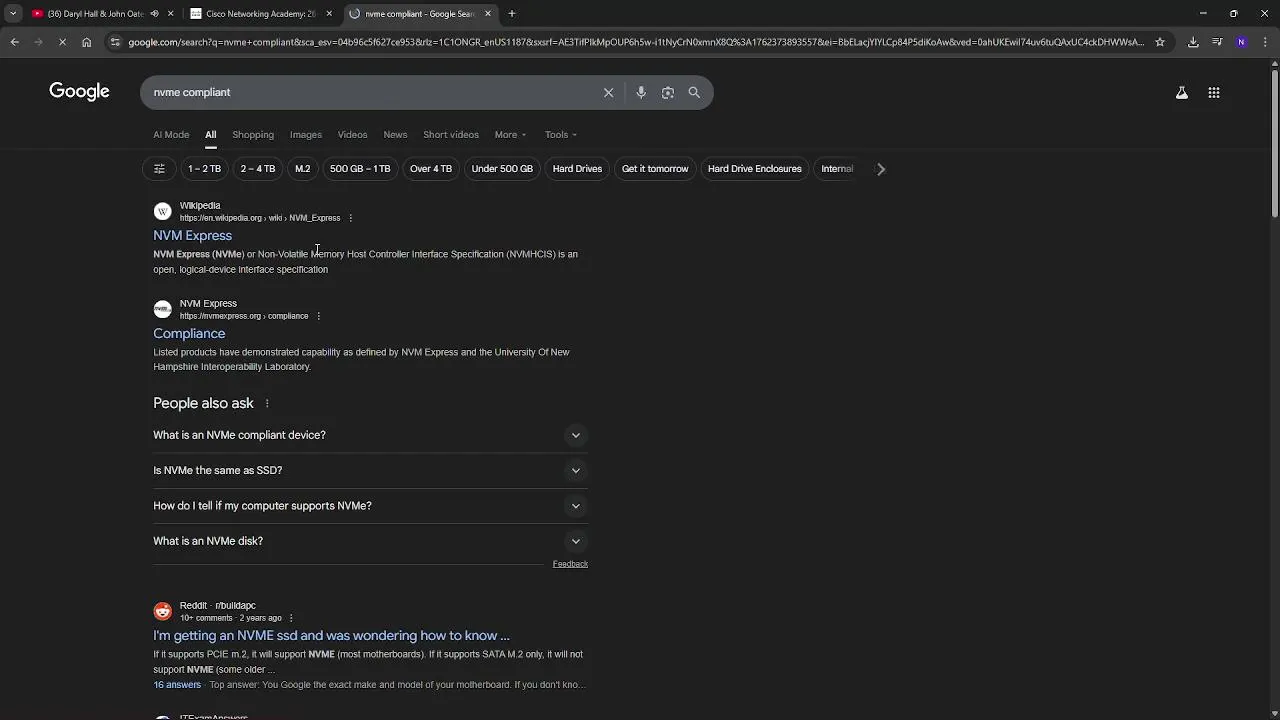Toggle the 2 – 4 TB filter chip
The width and height of the screenshot is (1280, 720).
click(257, 169)
